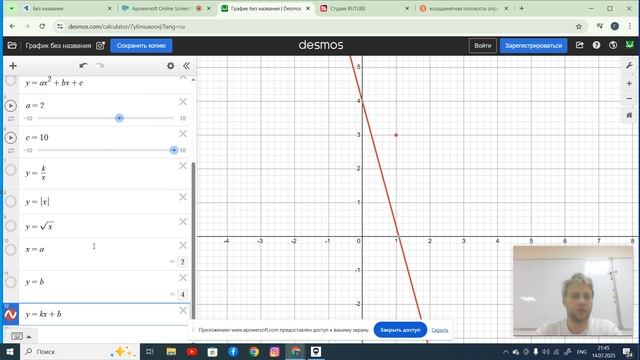Click the Скрыть link
Screen dimensions: 640x360
pyautogui.click(x=440, y=330)
